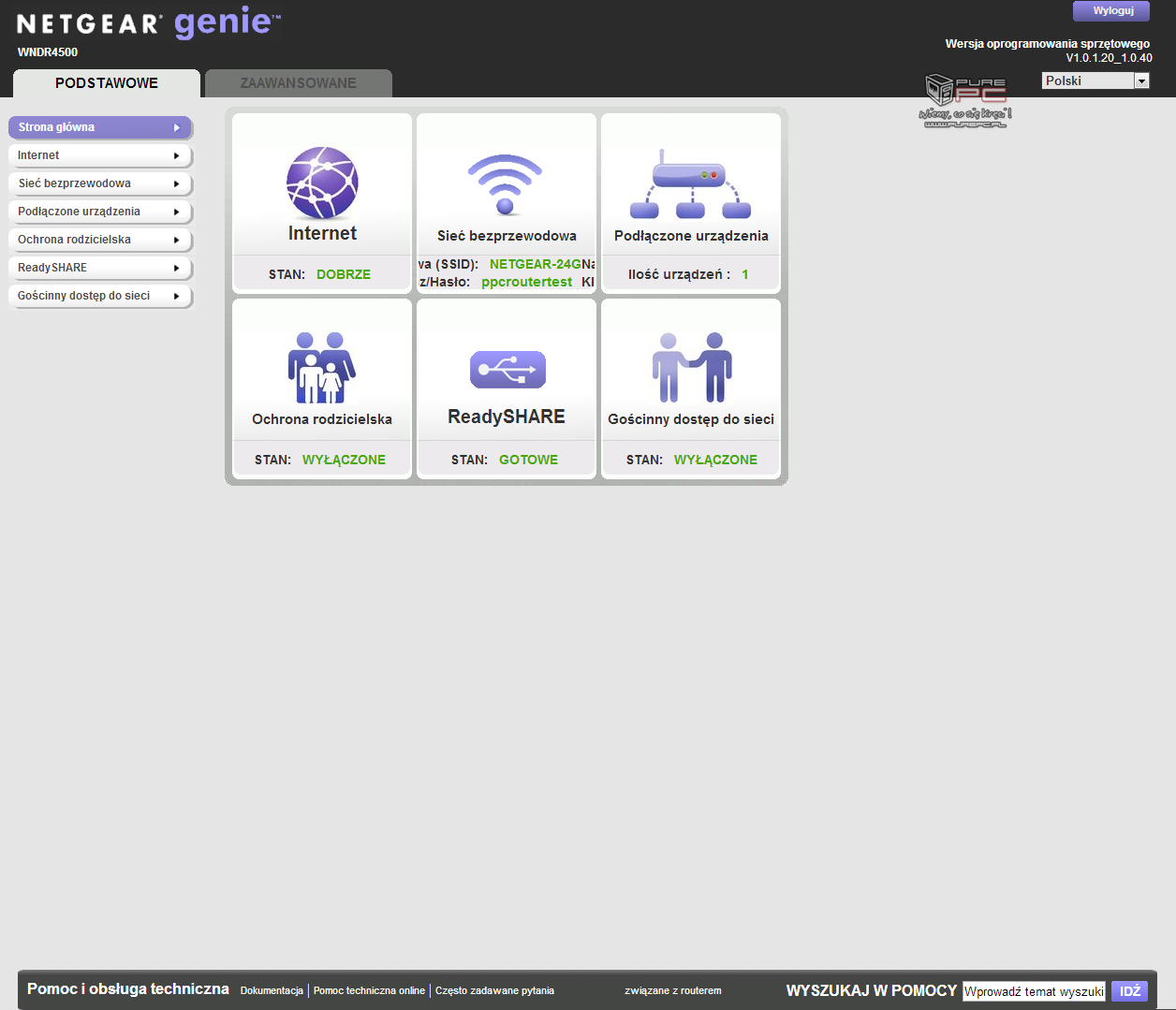The width and height of the screenshot is (1176, 1010).
Task: Click the Gościnny dostęp do sieci tile title
Action: 691,419
